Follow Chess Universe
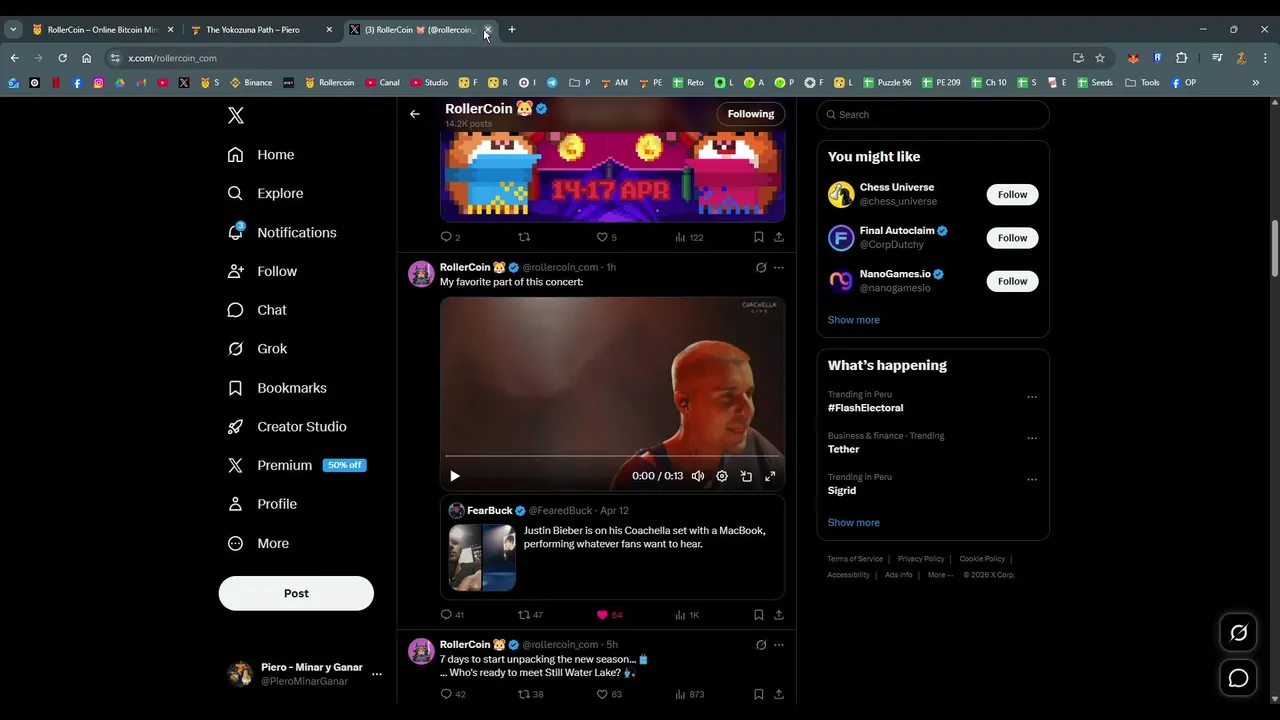Viewport: 1280px width, 720px height. click(x=1012, y=194)
